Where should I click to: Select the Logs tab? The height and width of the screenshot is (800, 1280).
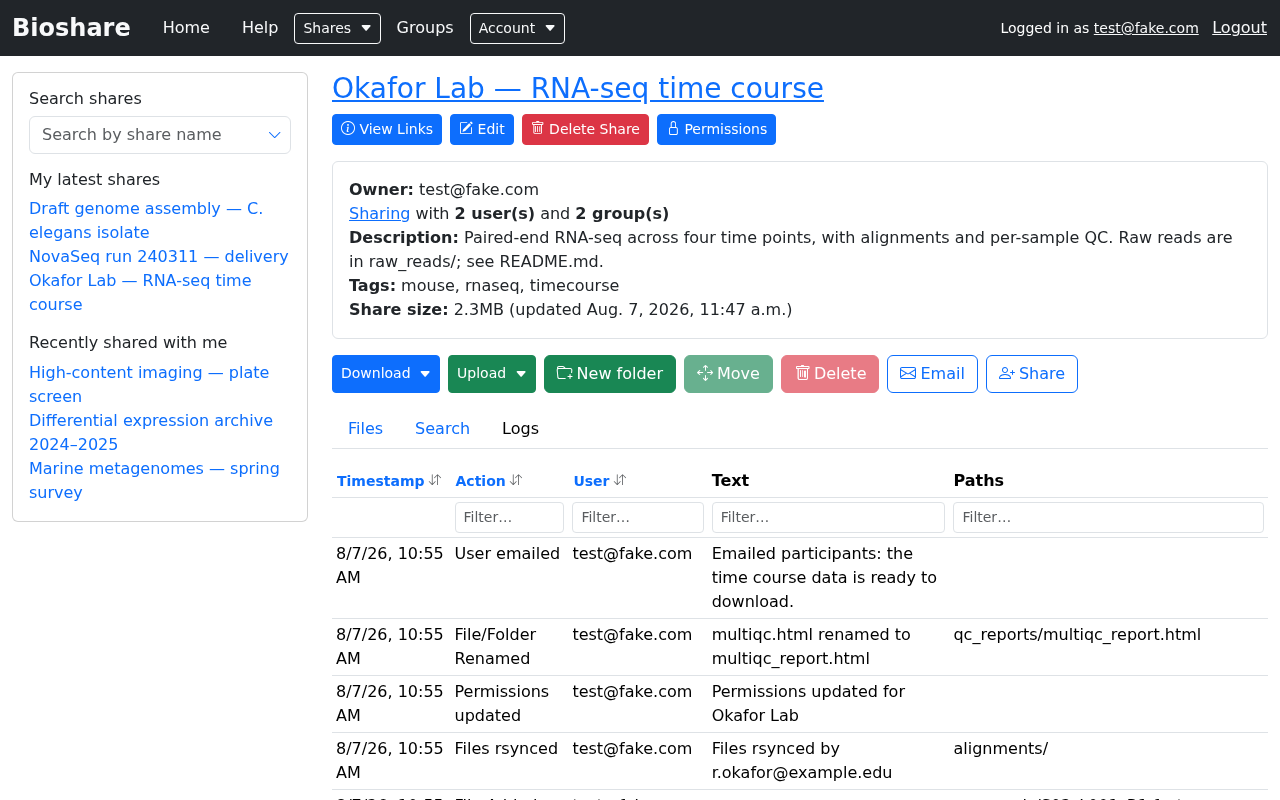[520, 428]
